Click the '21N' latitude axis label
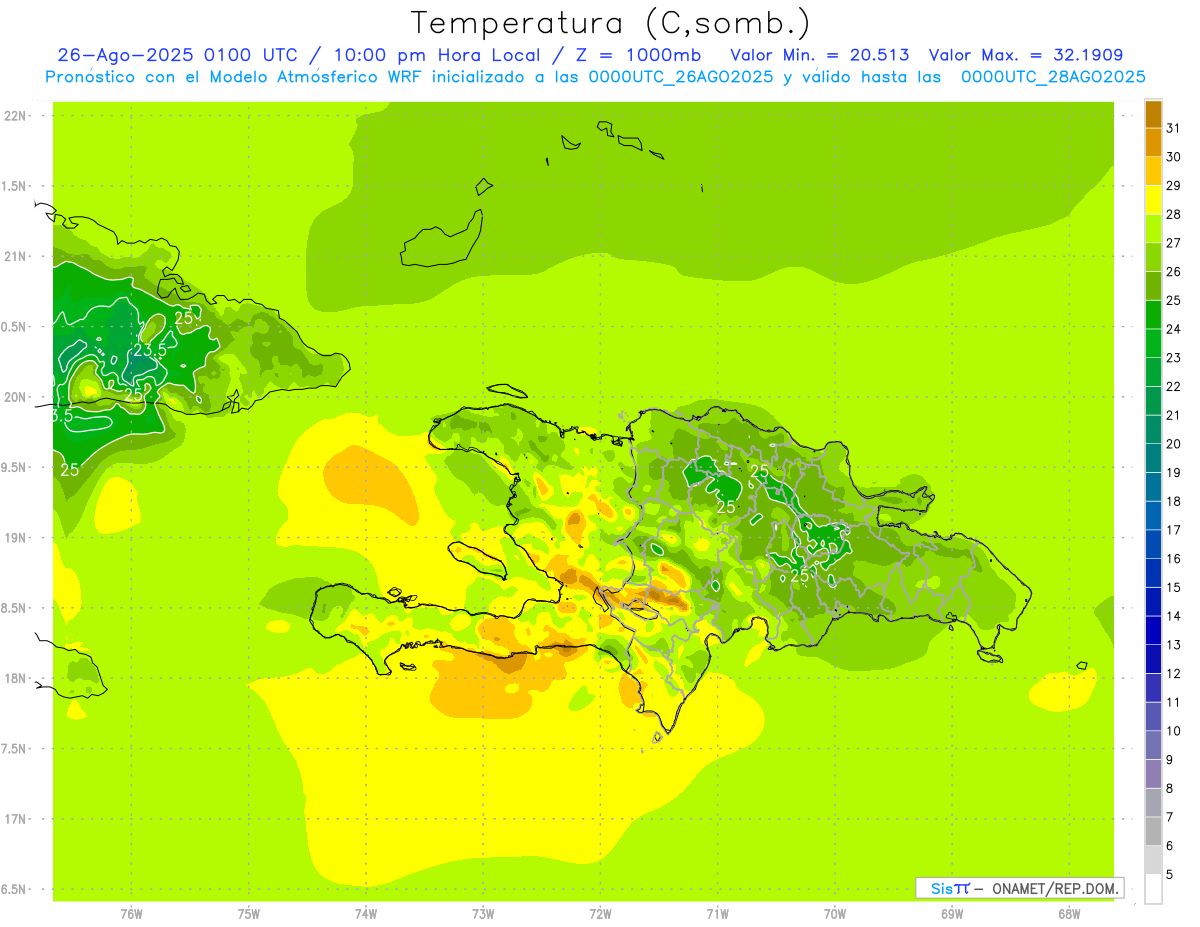 pyautogui.click(x=17, y=256)
